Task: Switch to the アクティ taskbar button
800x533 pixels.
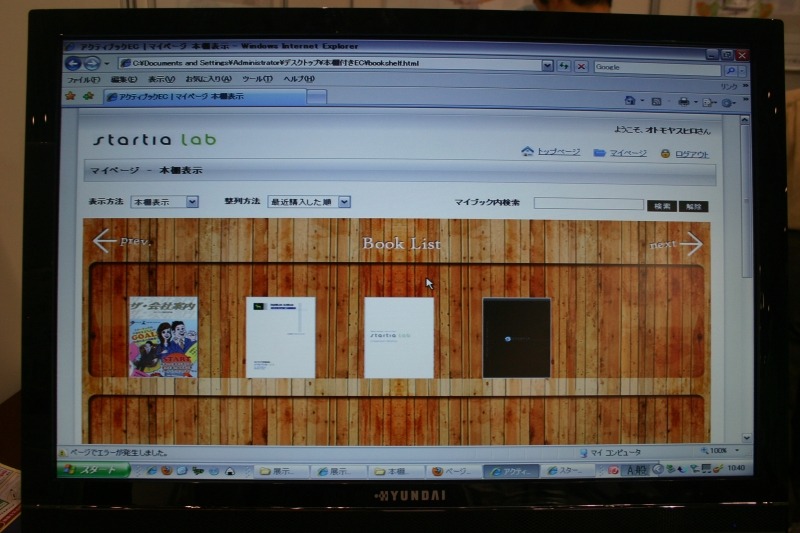Action: pyautogui.click(x=512, y=472)
